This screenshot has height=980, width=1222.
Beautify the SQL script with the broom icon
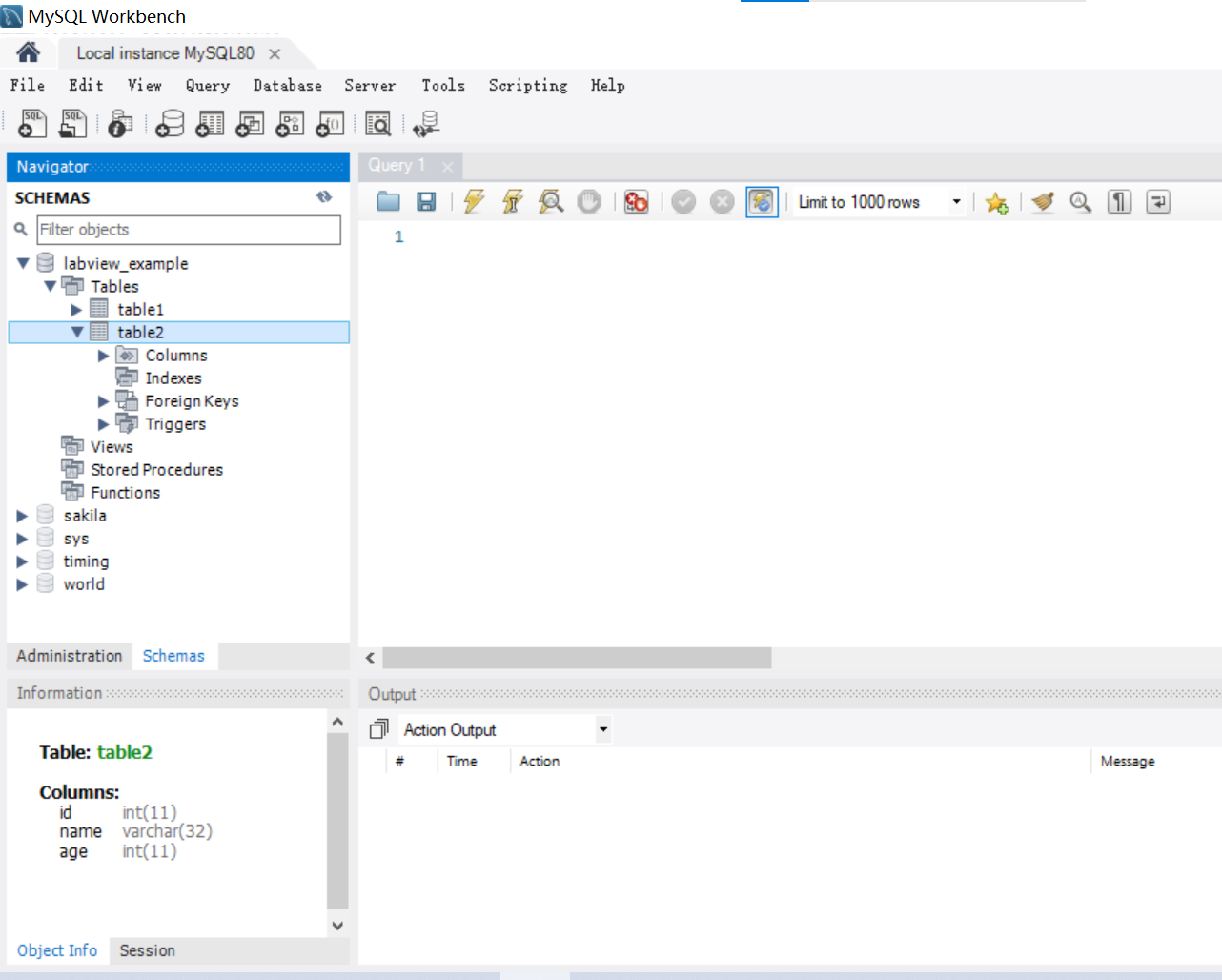coord(1042,201)
